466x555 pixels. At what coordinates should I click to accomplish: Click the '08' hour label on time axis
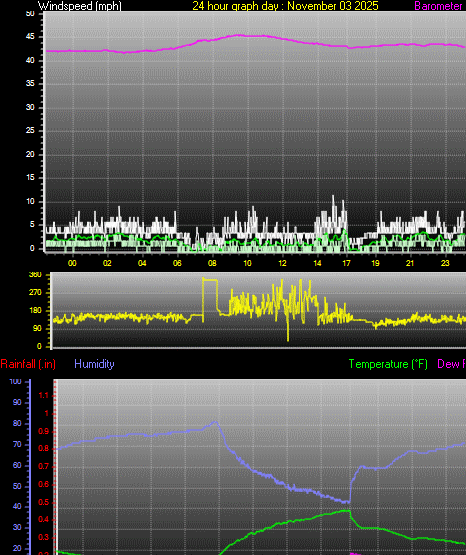[212, 263]
